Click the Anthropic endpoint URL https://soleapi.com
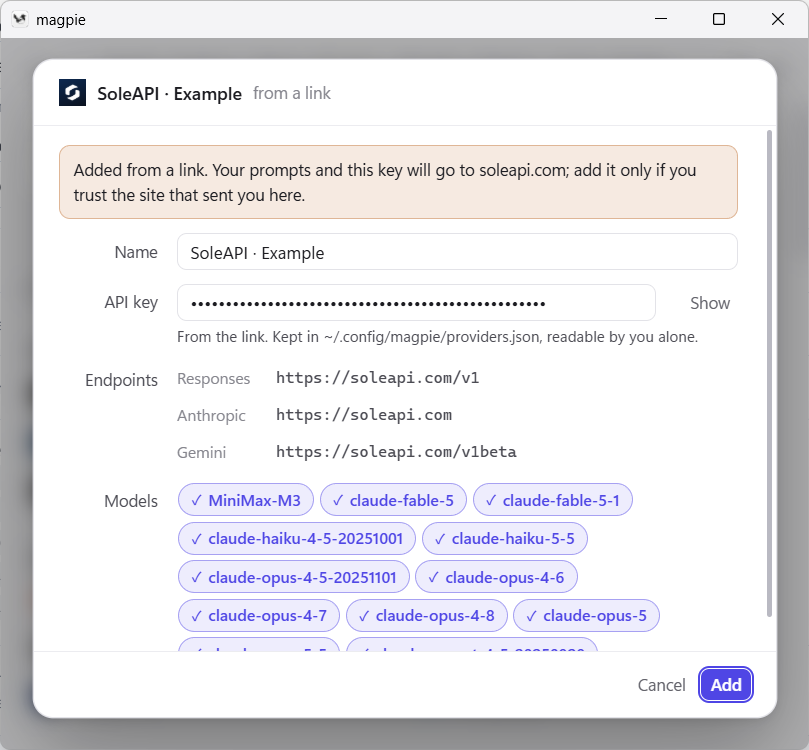809x750 pixels. pos(364,415)
